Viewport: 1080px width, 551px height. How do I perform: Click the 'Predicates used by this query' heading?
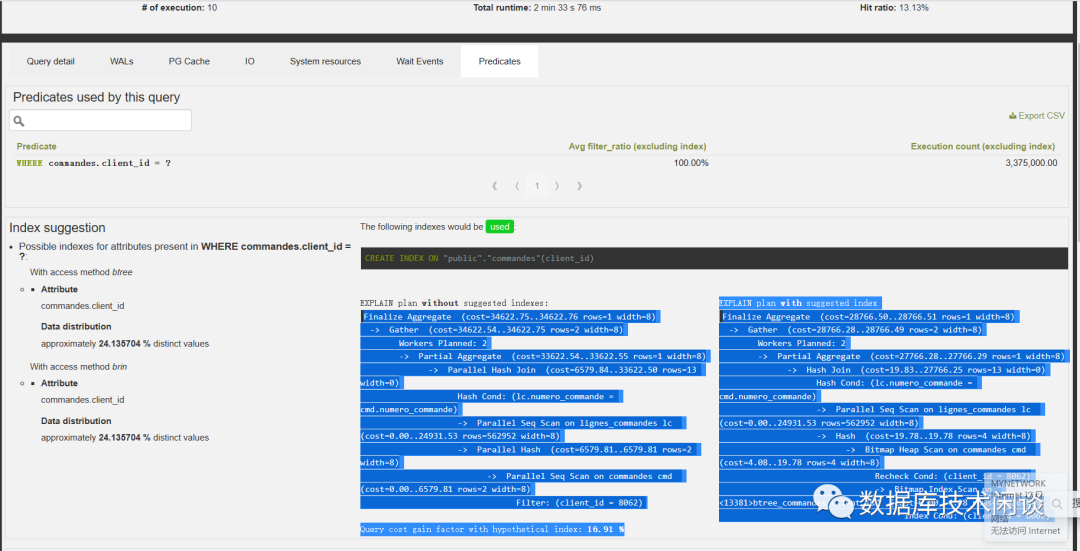(x=96, y=98)
